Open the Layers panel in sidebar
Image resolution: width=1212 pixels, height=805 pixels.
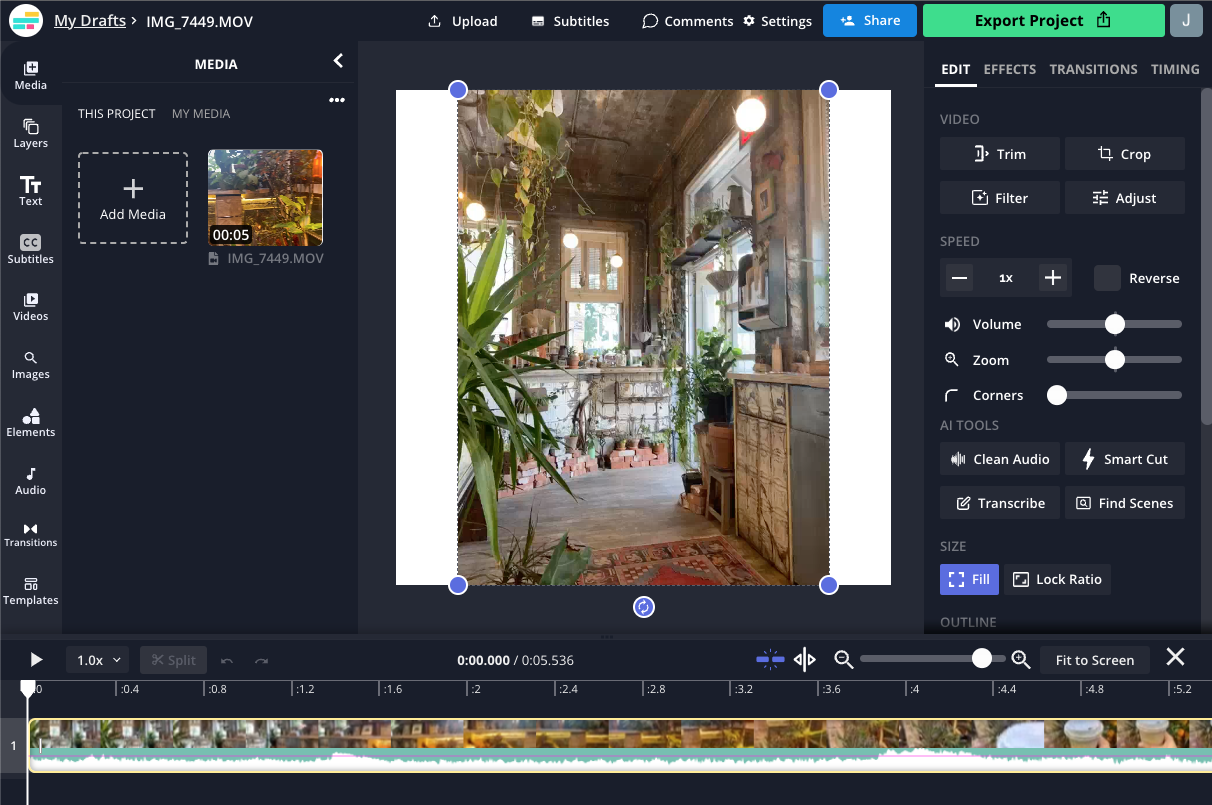point(30,133)
